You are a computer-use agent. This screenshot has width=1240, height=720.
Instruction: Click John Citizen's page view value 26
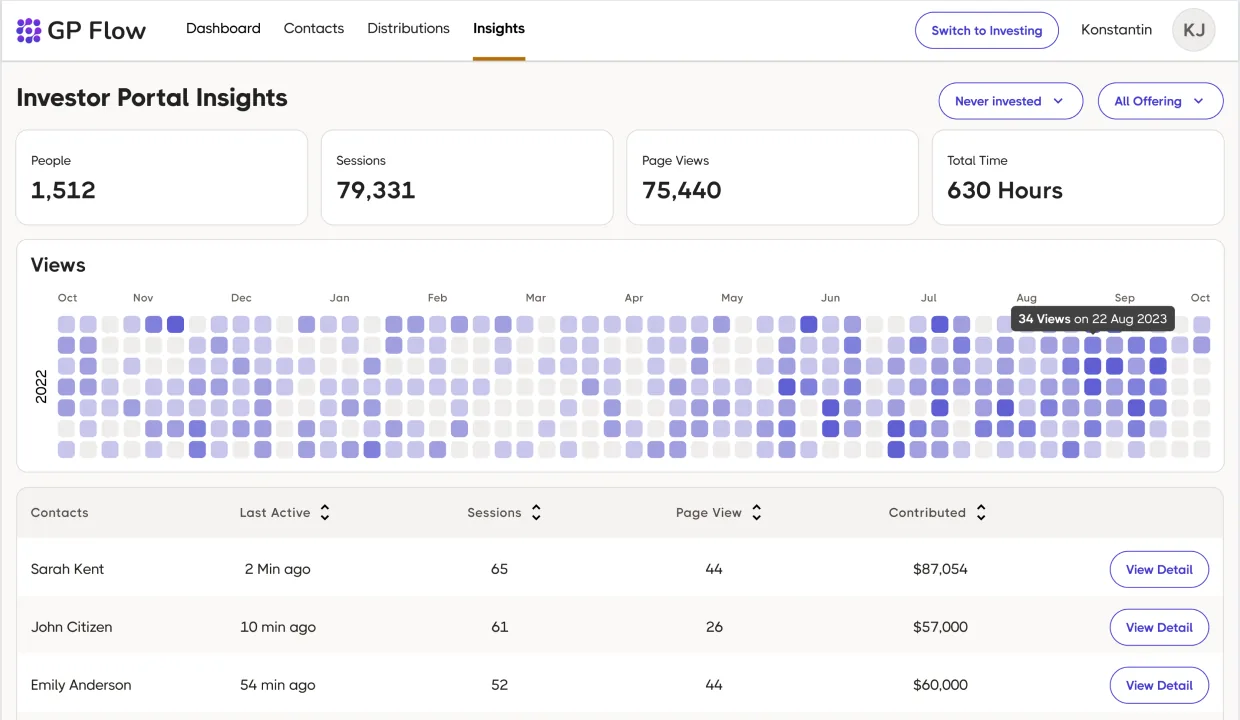pos(713,627)
